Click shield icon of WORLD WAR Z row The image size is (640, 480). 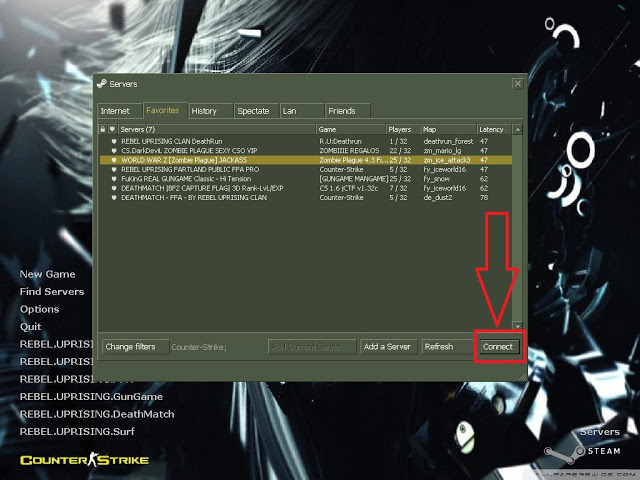tap(114, 160)
